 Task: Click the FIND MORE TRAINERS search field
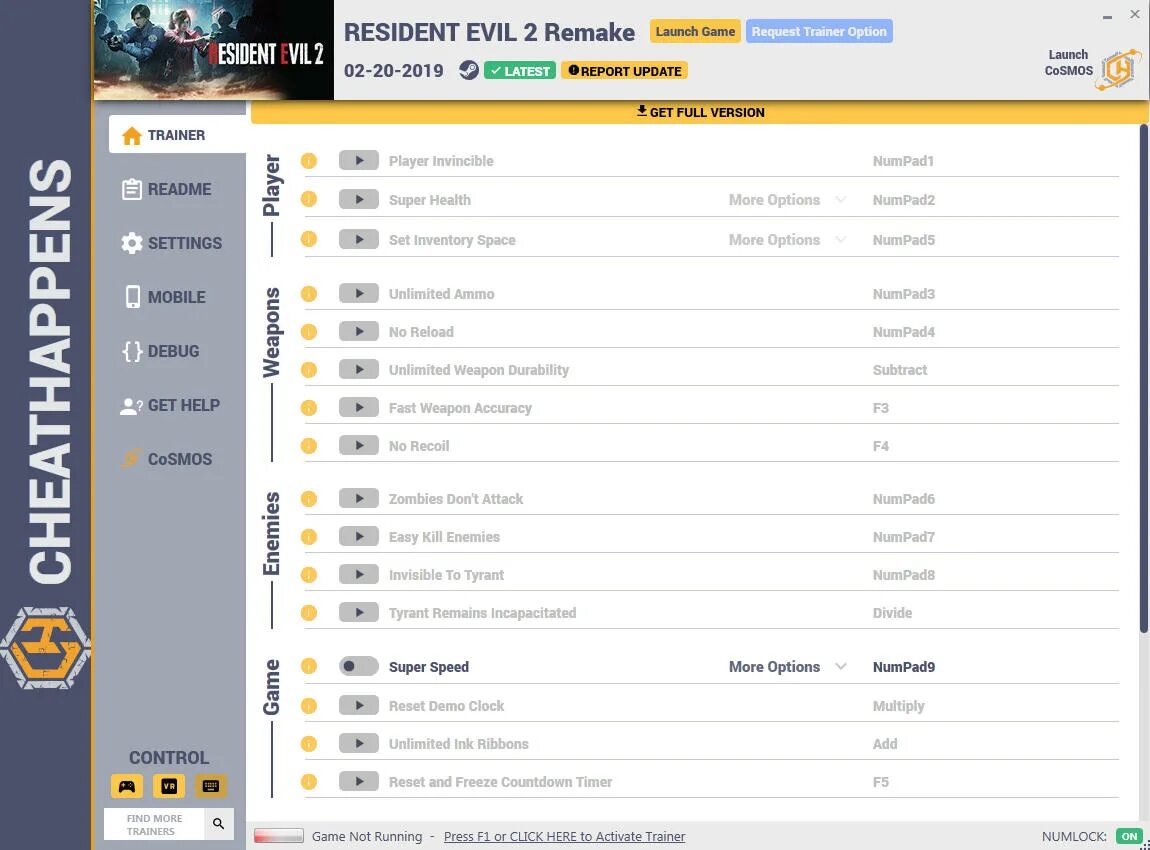[x=154, y=824]
